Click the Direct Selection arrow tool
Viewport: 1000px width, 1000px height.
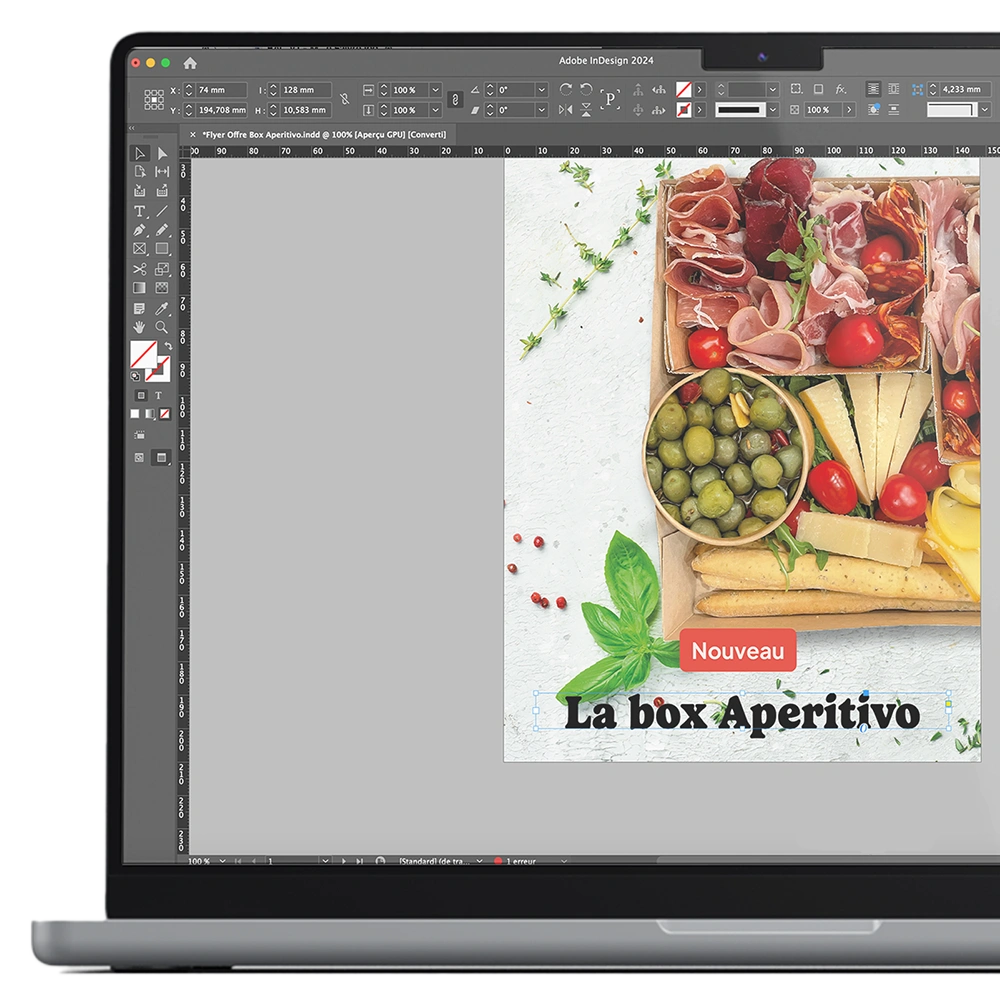(161, 153)
